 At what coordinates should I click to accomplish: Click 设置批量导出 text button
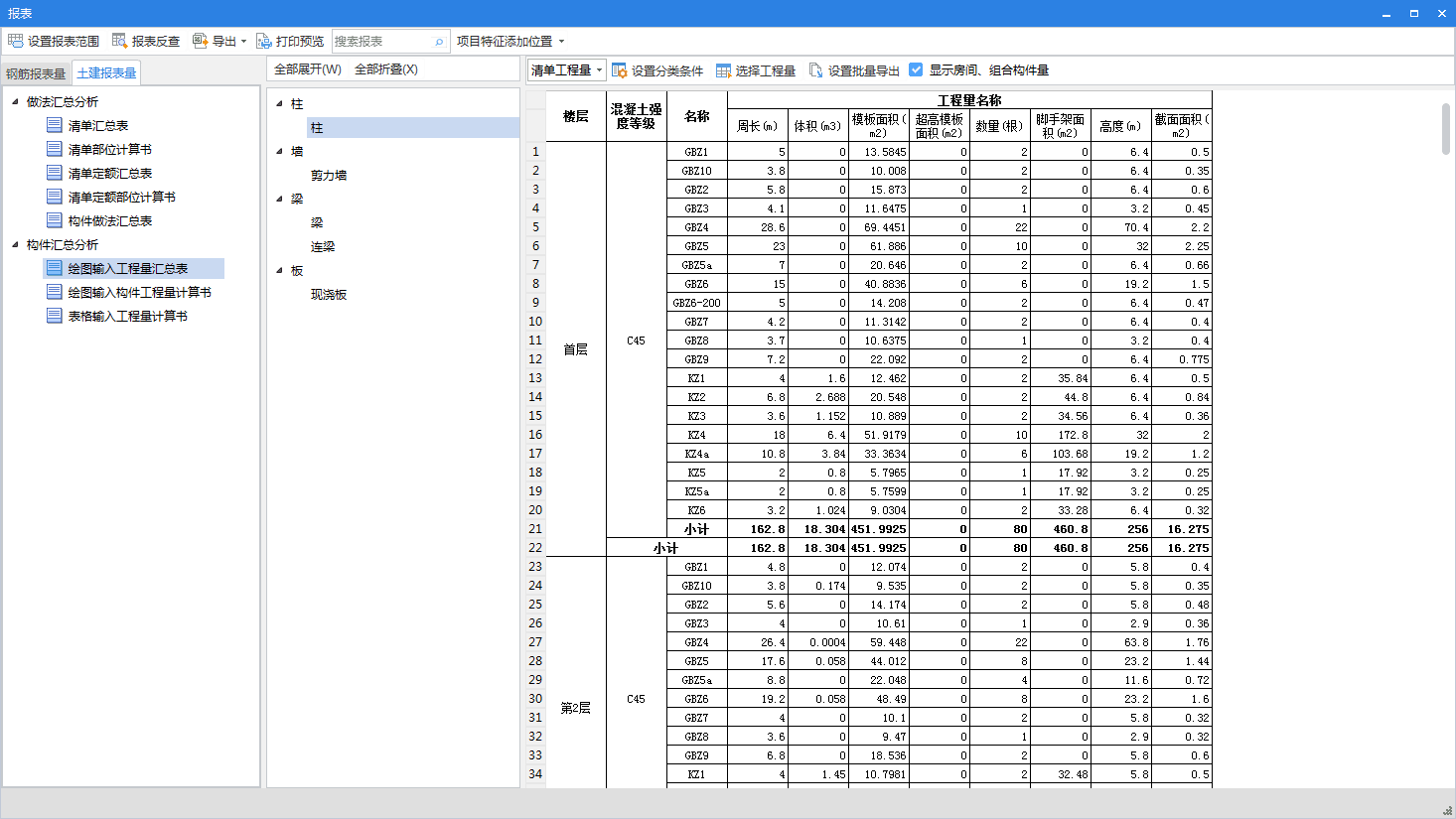click(x=864, y=70)
